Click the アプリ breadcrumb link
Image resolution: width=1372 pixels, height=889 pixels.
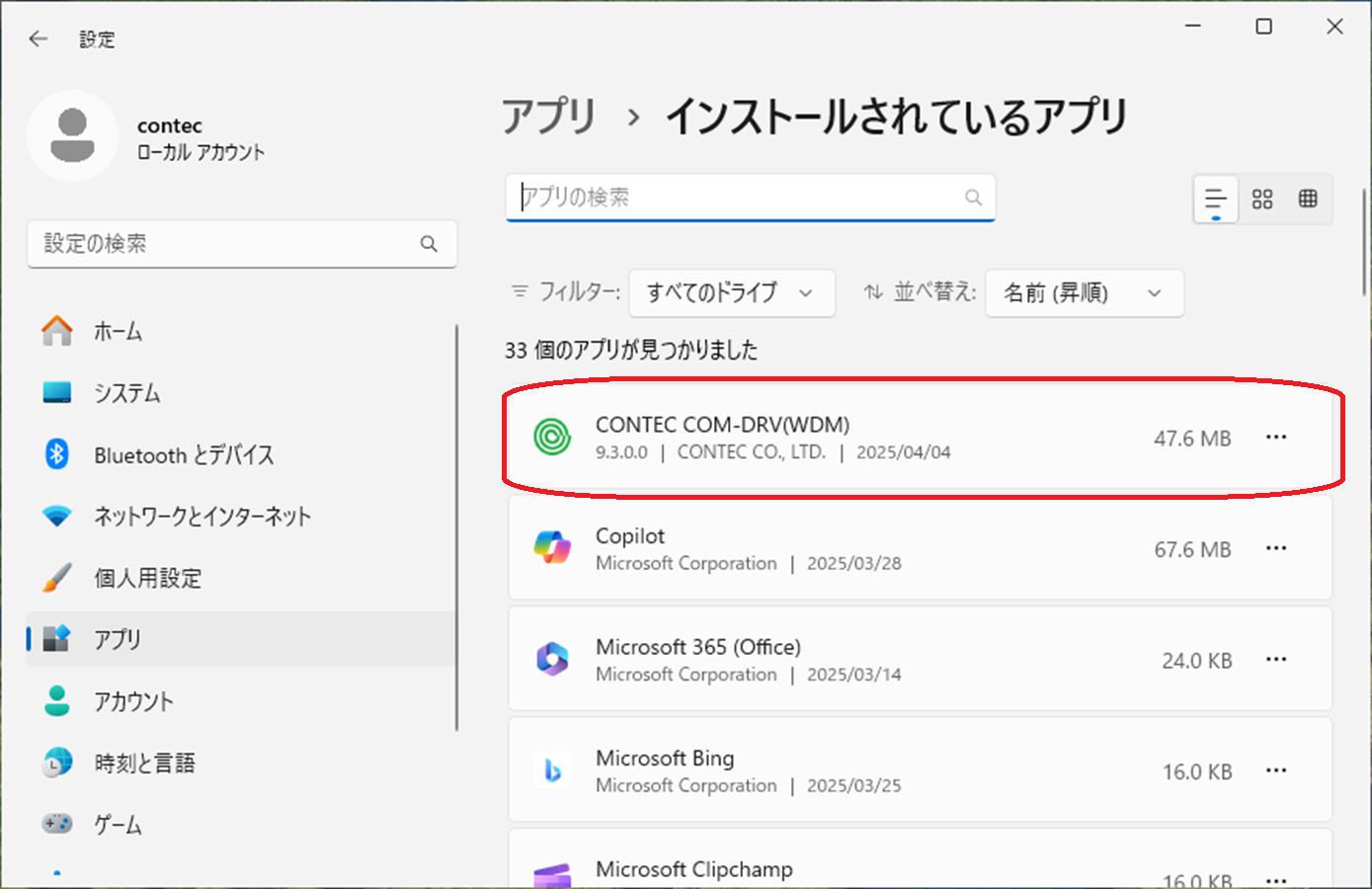(549, 117)
